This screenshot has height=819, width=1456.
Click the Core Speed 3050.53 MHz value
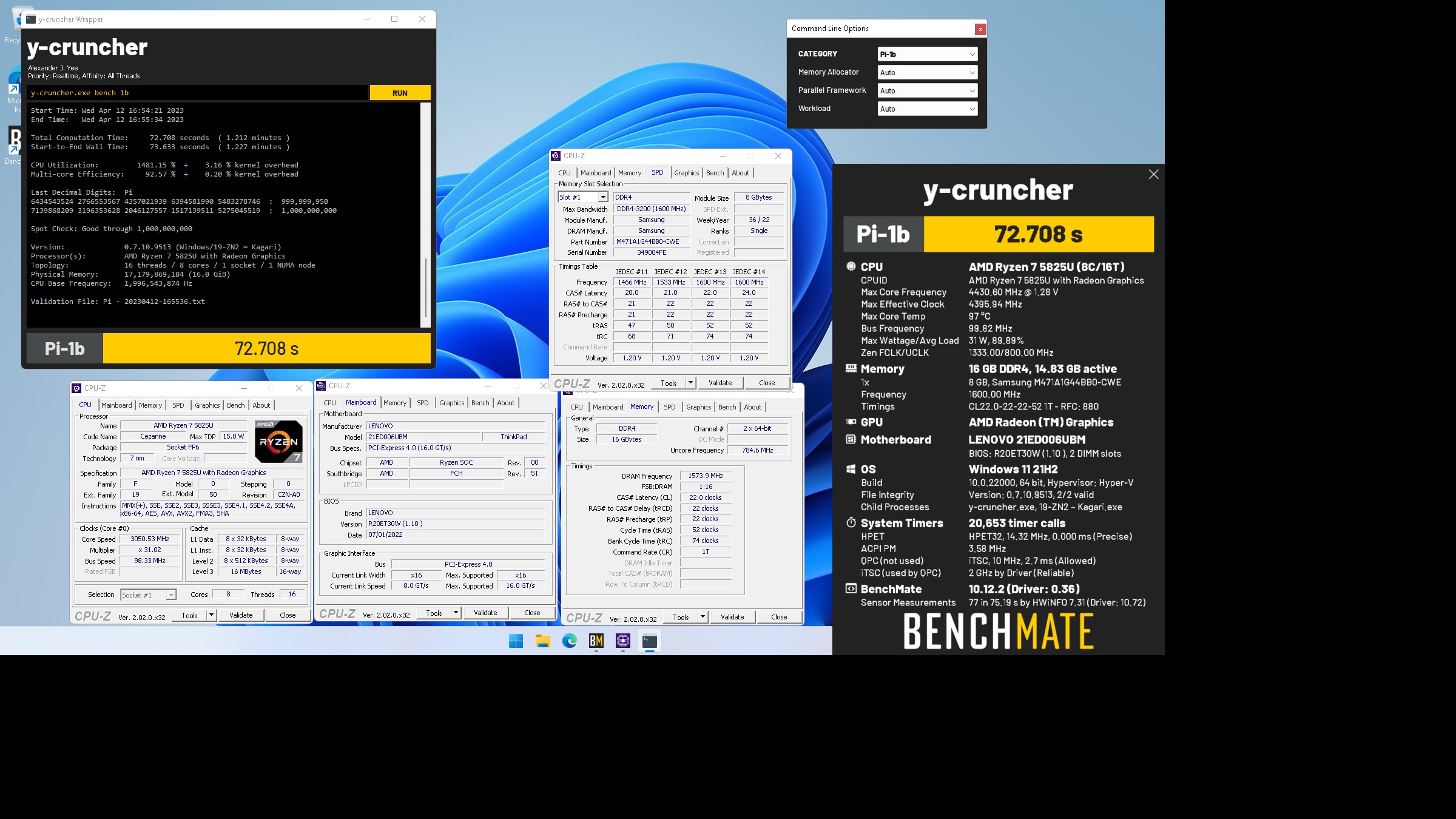point(150,539)
